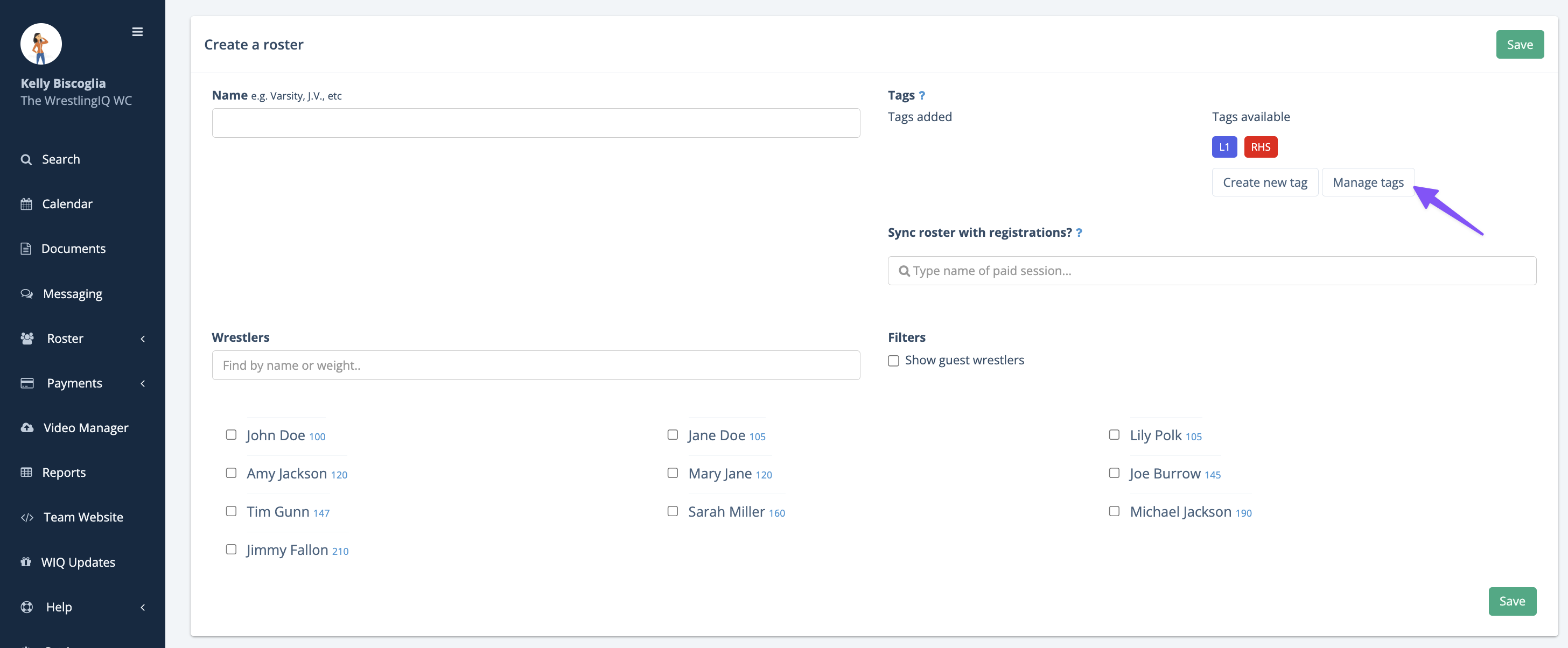Click the bottom Save button
Screen dimensions: 1568x648
pos(1512,601)
